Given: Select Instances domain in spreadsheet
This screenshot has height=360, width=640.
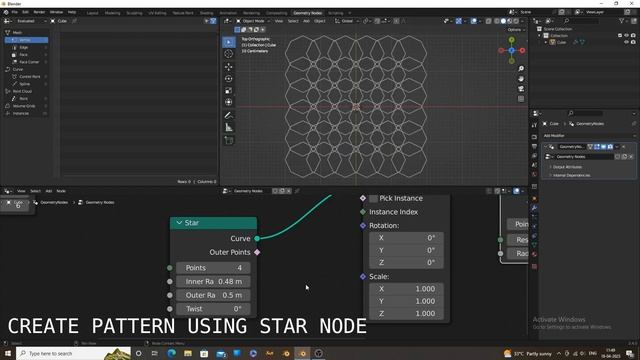Looking at the screenshot, I should point(27,113).
